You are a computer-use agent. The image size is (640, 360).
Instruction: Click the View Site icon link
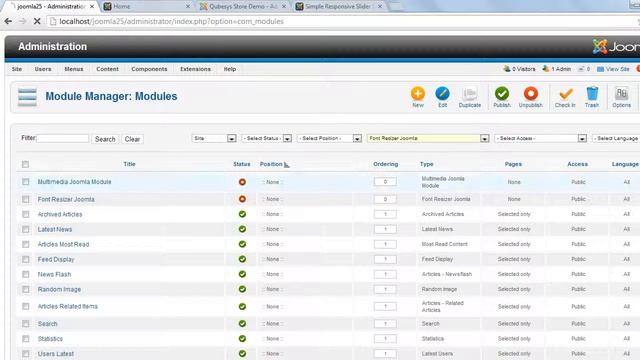(600, 69)
